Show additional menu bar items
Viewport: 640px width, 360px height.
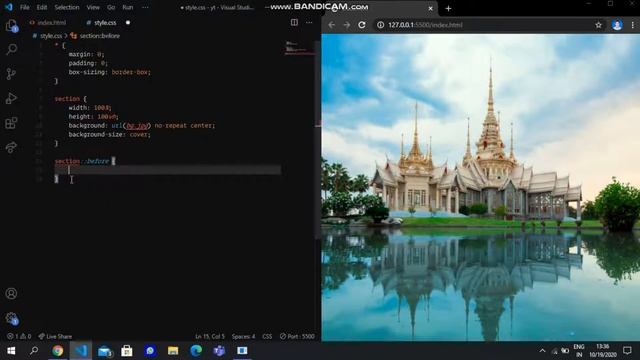(x=145, y=7)
